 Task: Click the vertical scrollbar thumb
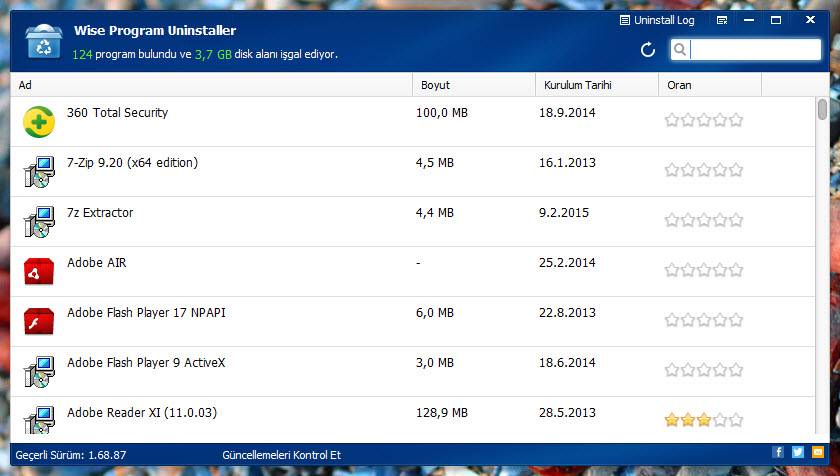(x=822, y=108)
